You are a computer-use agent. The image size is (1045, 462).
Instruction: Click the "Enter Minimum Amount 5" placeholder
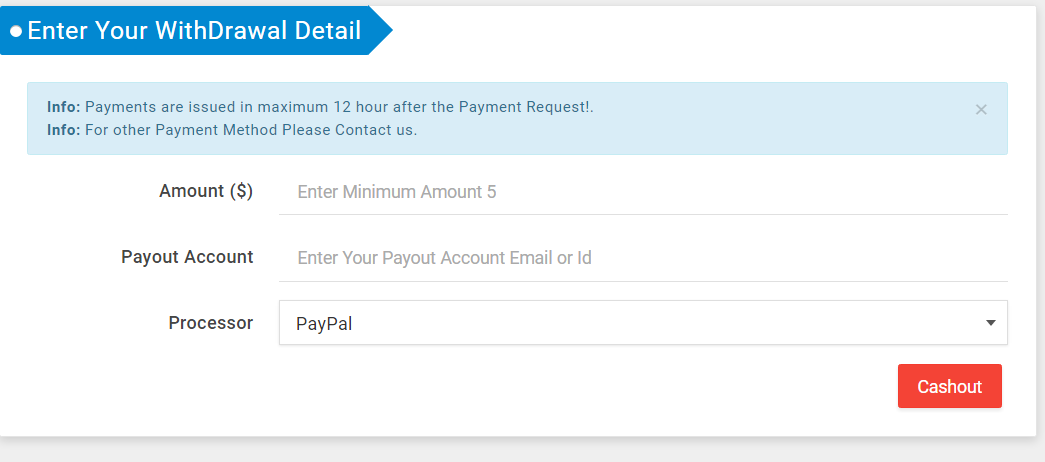coord(397,192)
